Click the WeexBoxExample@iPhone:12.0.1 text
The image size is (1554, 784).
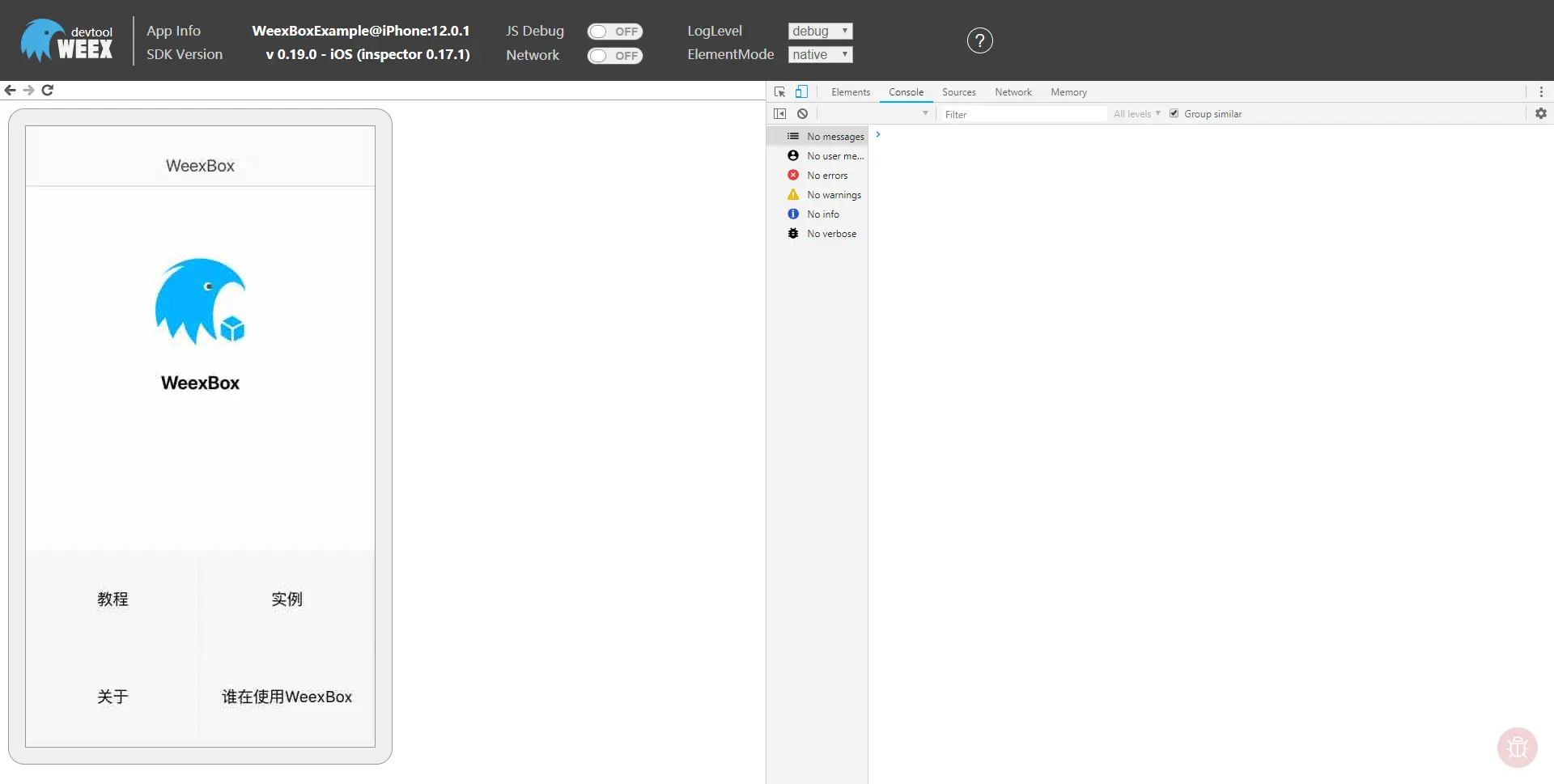point(361,31)
